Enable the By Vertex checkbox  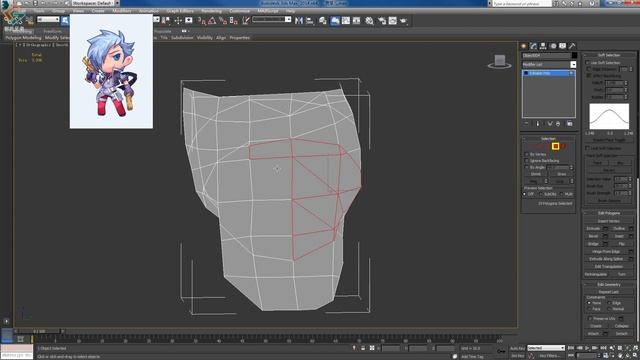(527, 155)
